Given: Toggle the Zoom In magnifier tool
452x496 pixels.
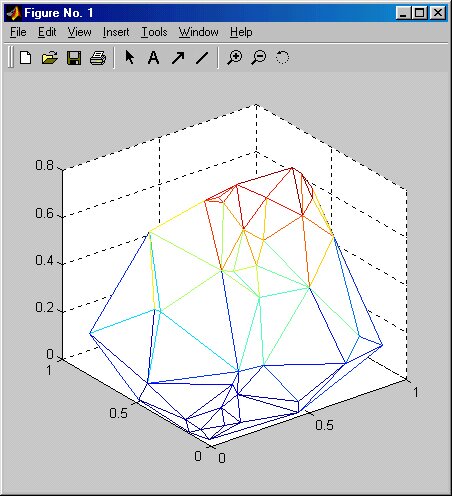Looking at the screenshot, I should tap(235, 57).
